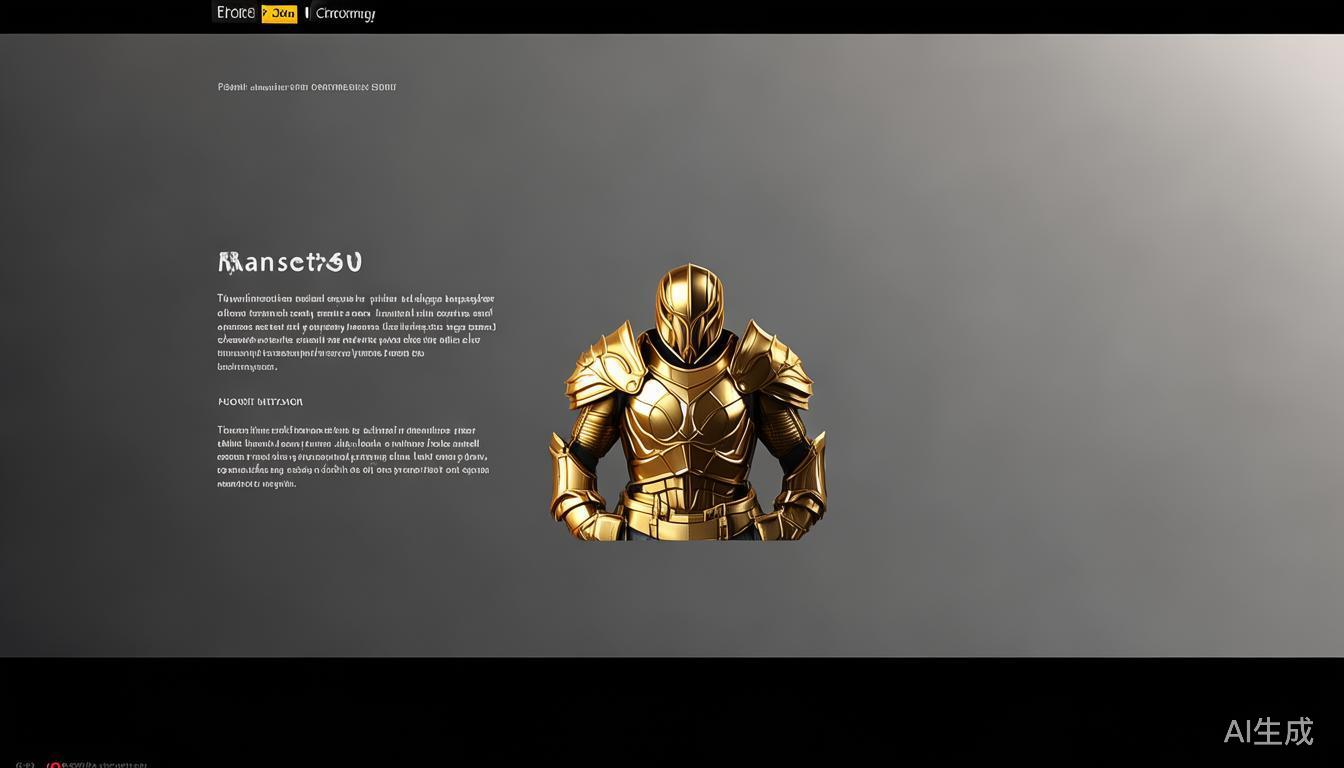The image size is (1344, 768).
Task: Click the AI生成 watermark label
Action: (1268, 732)
